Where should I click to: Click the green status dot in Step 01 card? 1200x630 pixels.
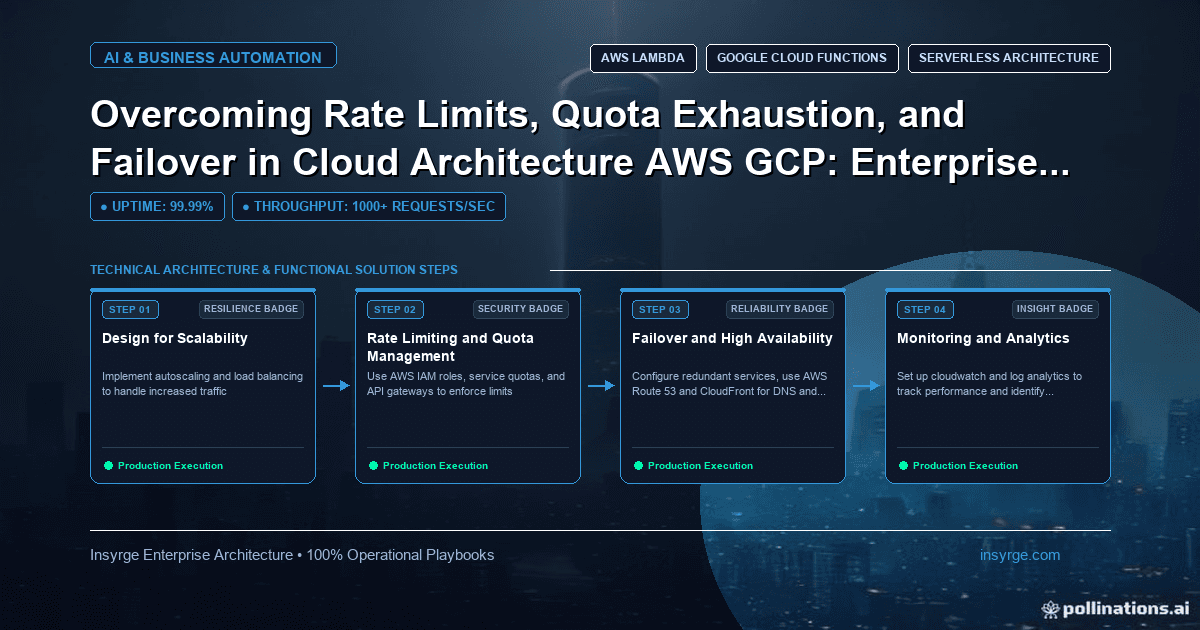(108, 466)
